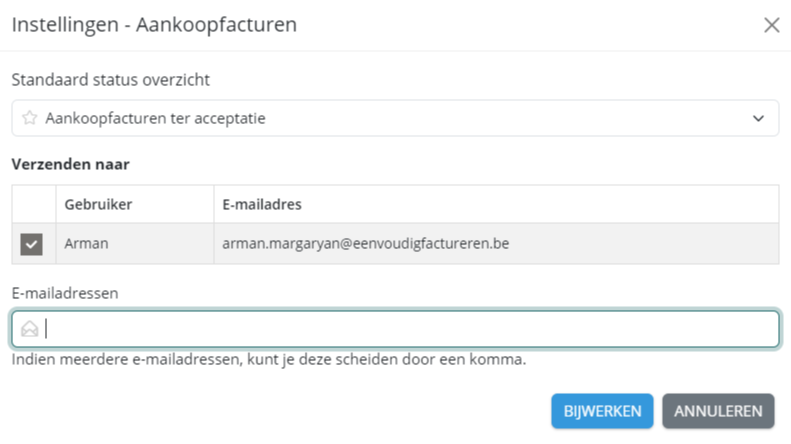
Task: Click the Gebruiker column header
Action: (98, 204)
